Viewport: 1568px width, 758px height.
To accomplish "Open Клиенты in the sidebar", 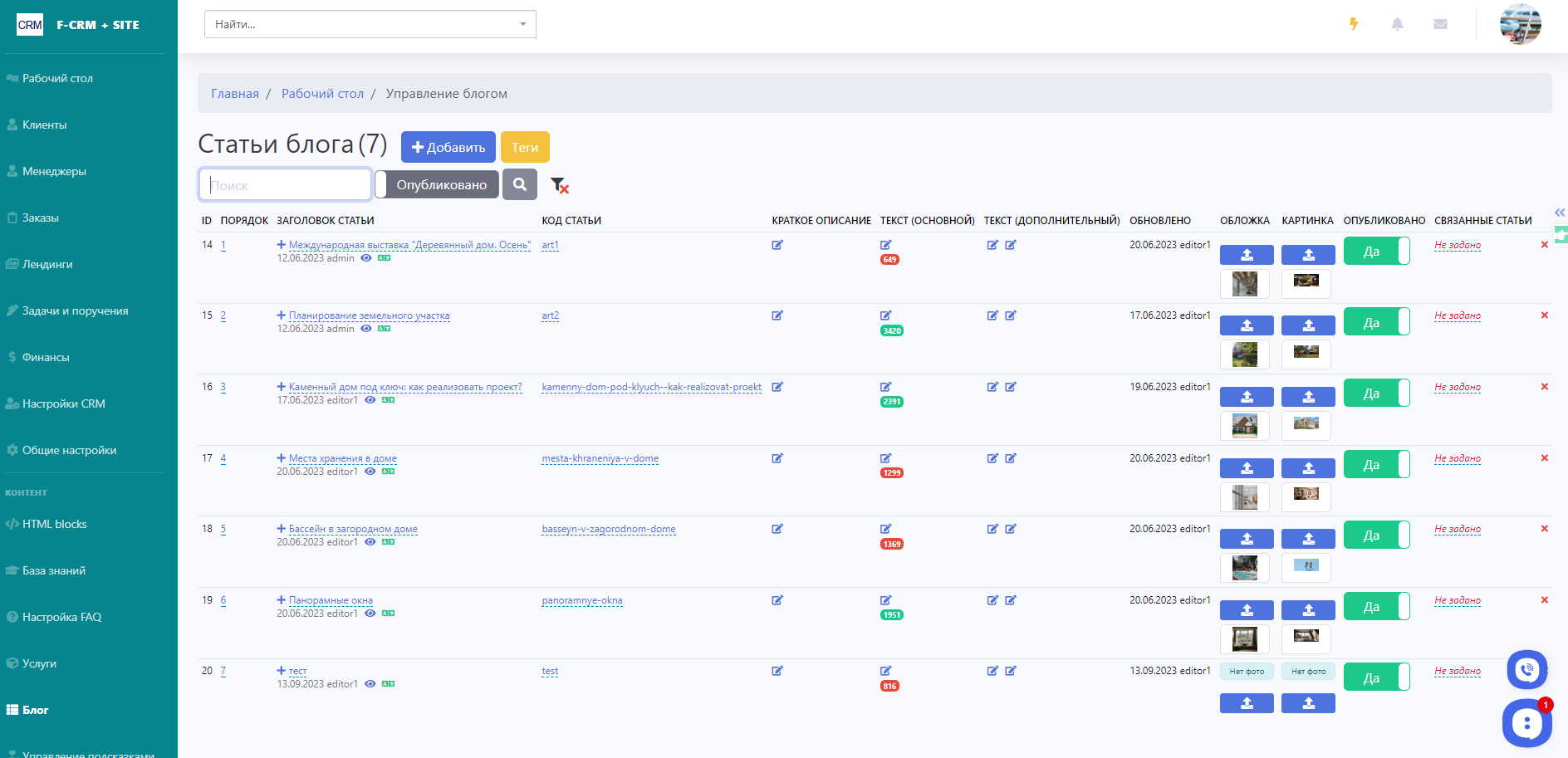I will pyautogui.click(x=45, y=125).
